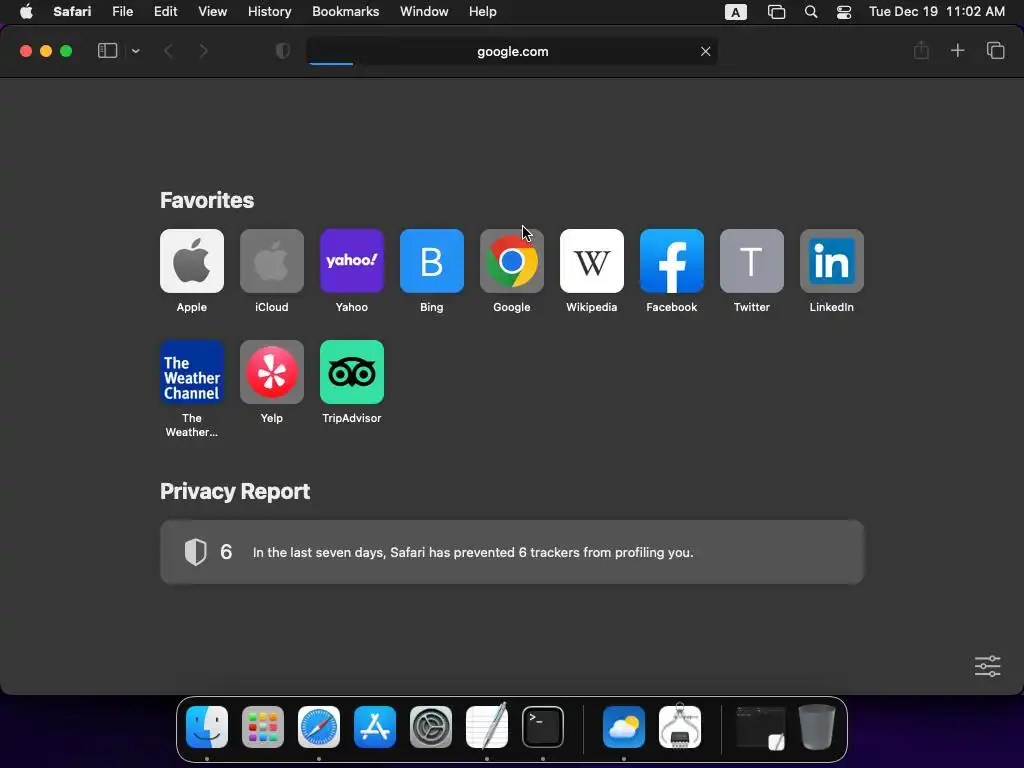Image resolution: width=1024 pixels, height=768 pixels.
Task: Open Launchpad from the Dock
Action: (x=263, y=727)
